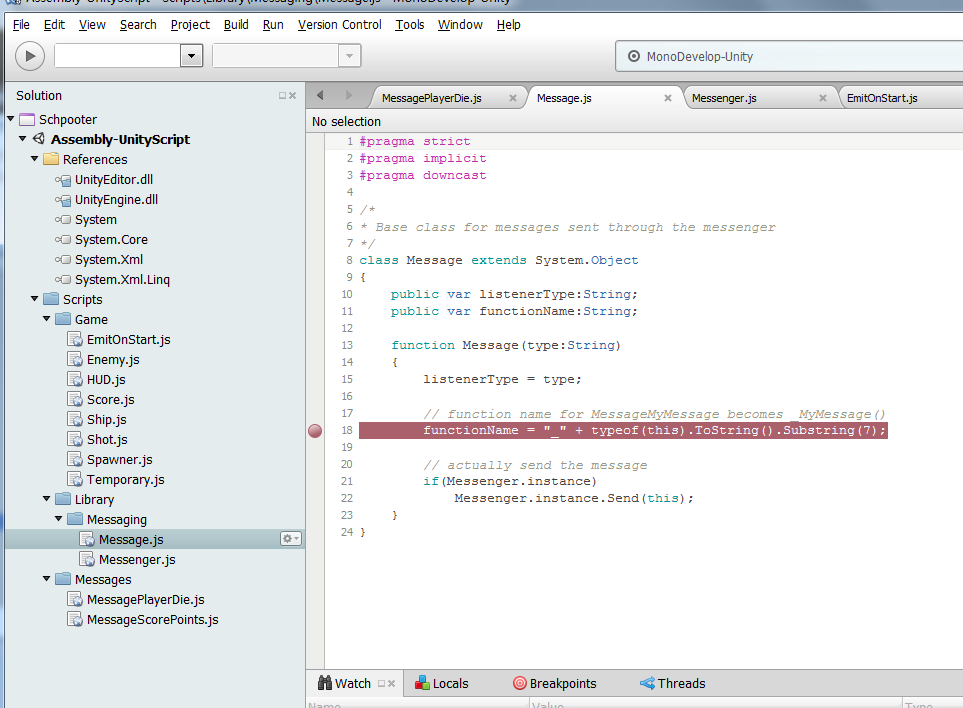Collapse the References folder
This screenshot has height=708, width=963.
pyautogui.click(x=34, y=159)
